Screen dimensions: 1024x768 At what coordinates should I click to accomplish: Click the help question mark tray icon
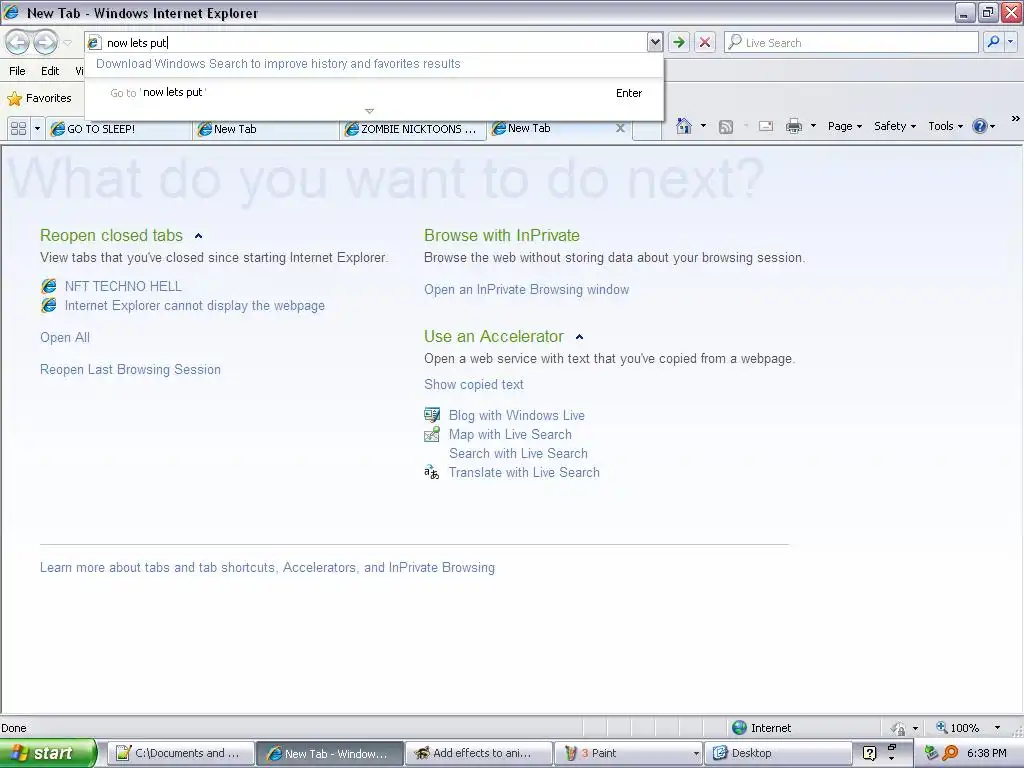point(869,753)
